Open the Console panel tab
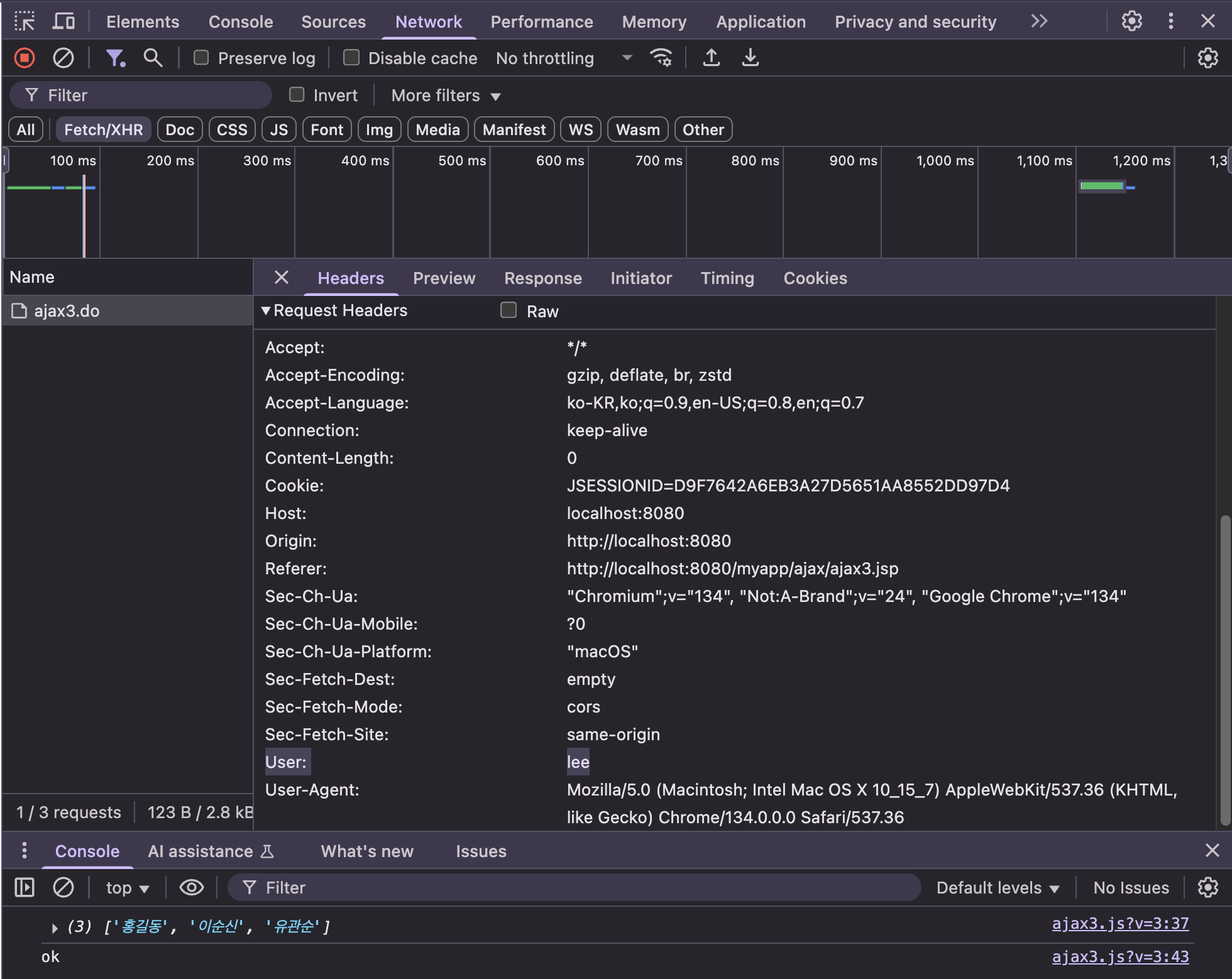This screenshot has height=979, width=1232. click(241, 22)
